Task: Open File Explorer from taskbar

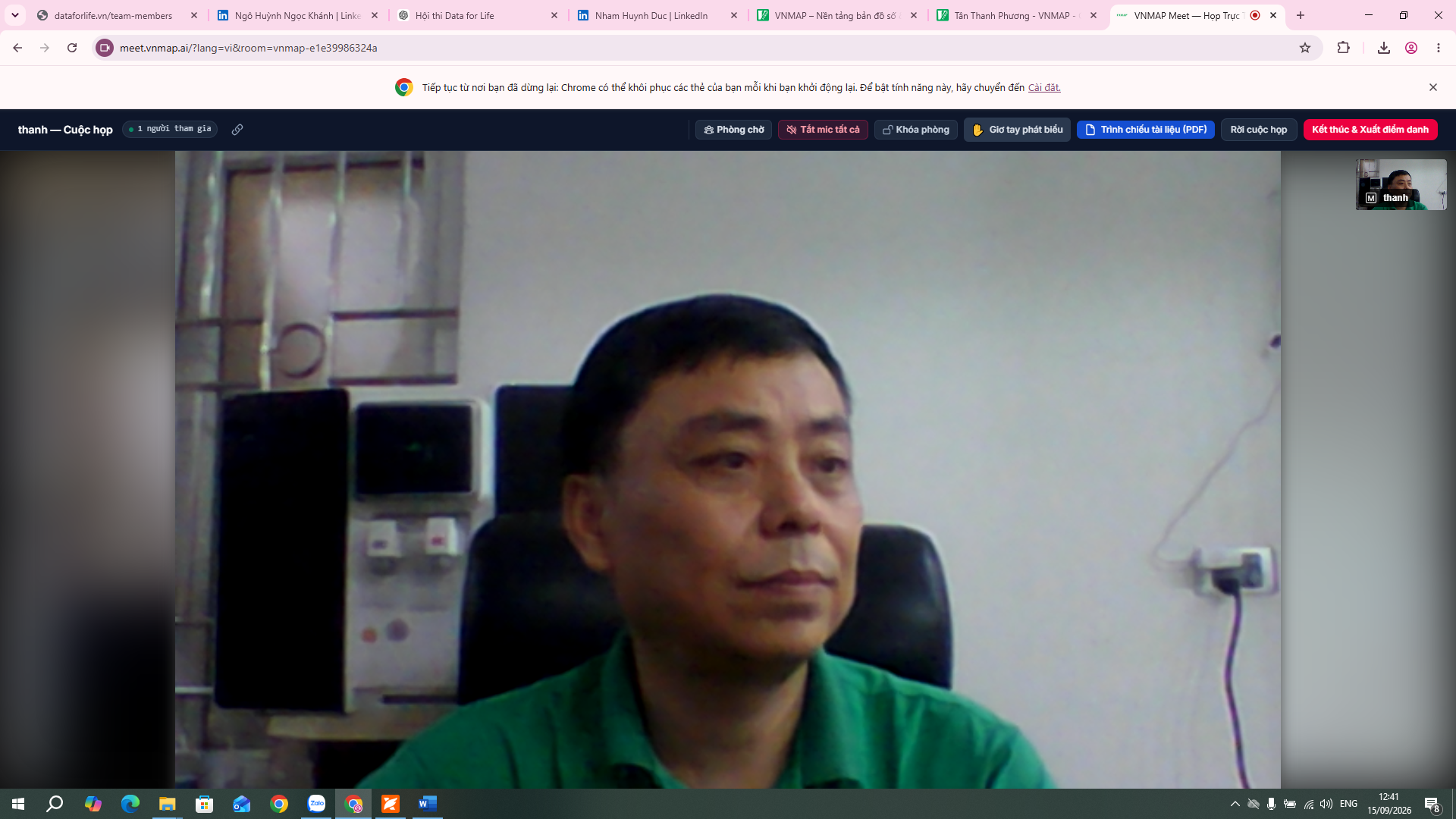Action: click(167, 804)
